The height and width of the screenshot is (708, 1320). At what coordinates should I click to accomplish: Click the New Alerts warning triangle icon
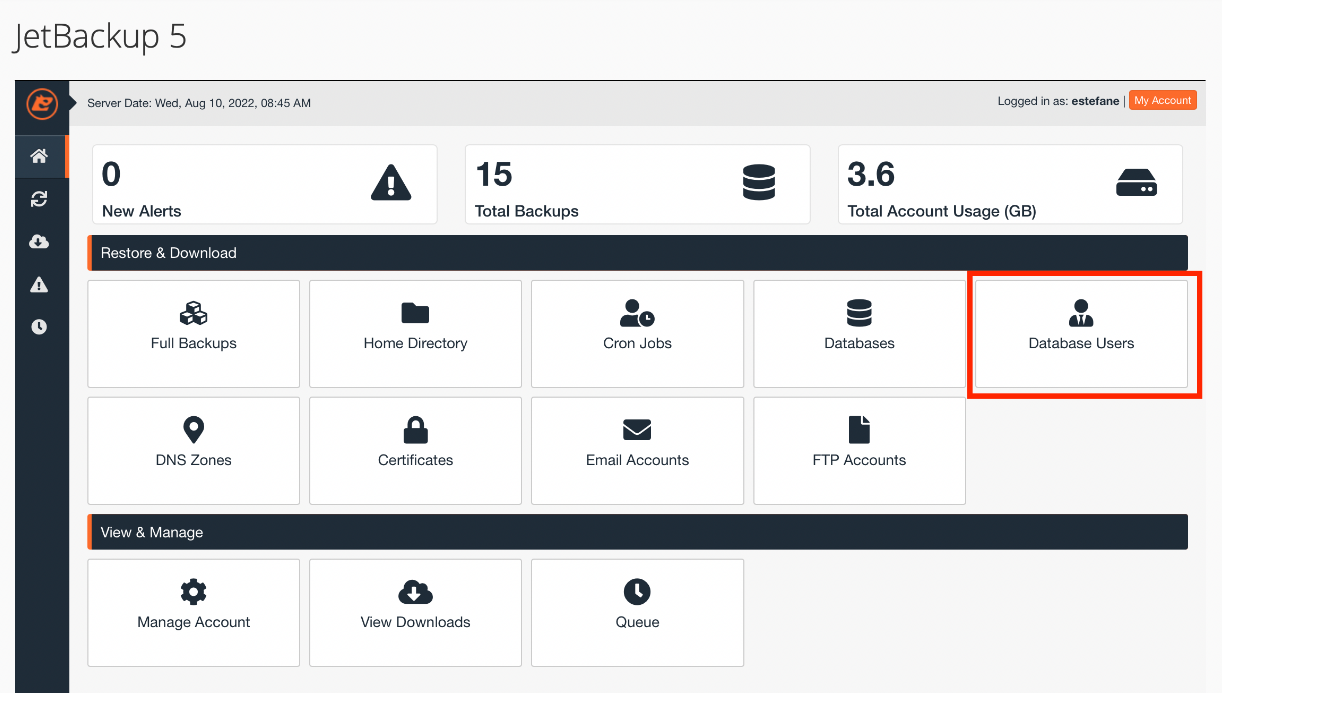pos(391,183)
